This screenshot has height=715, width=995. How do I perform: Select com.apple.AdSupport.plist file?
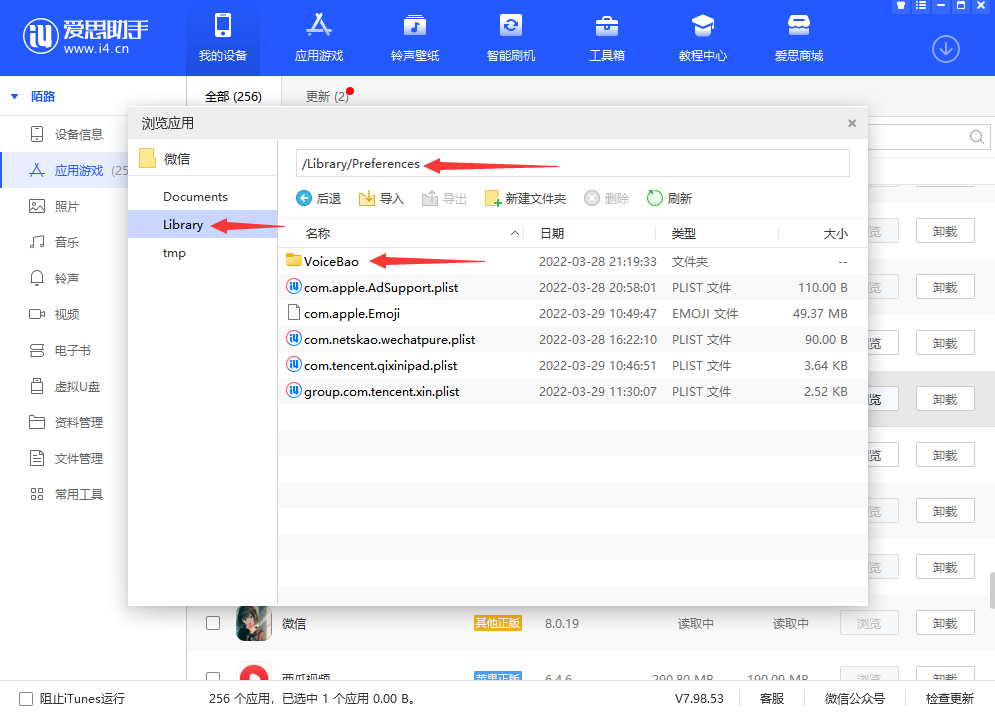572,287
